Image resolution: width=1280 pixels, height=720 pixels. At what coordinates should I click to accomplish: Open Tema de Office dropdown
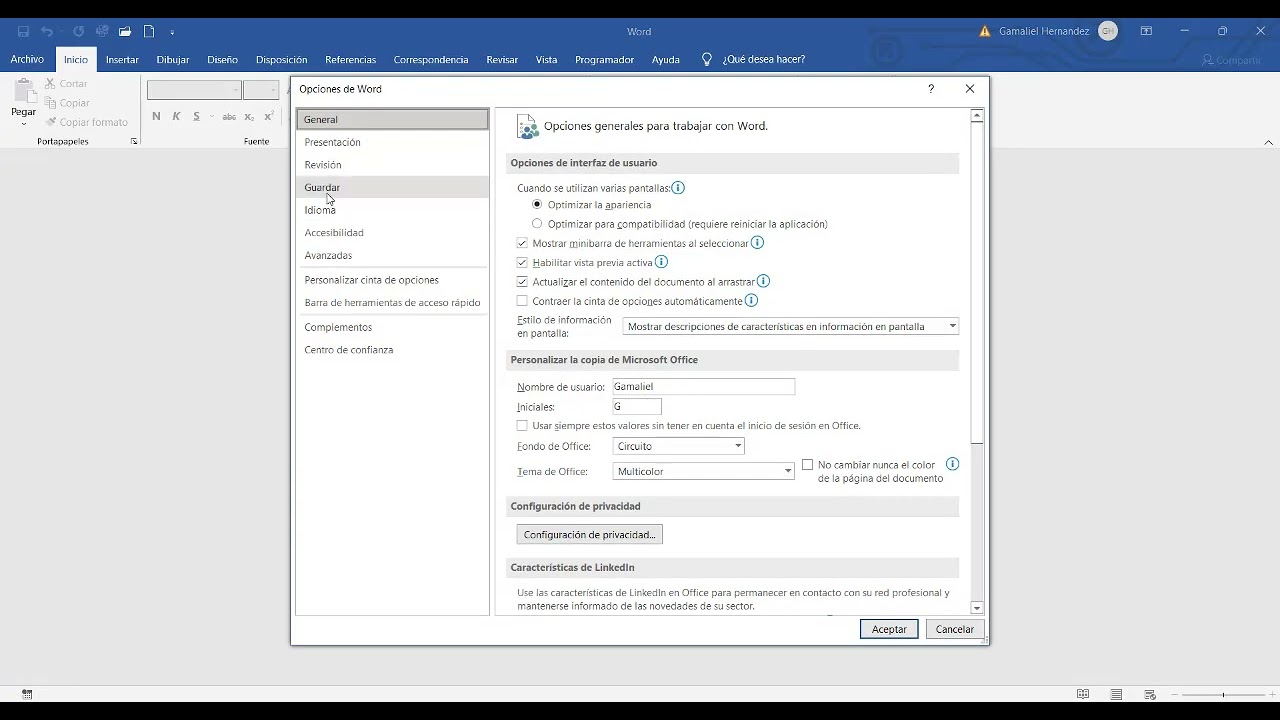pos(703,471)
